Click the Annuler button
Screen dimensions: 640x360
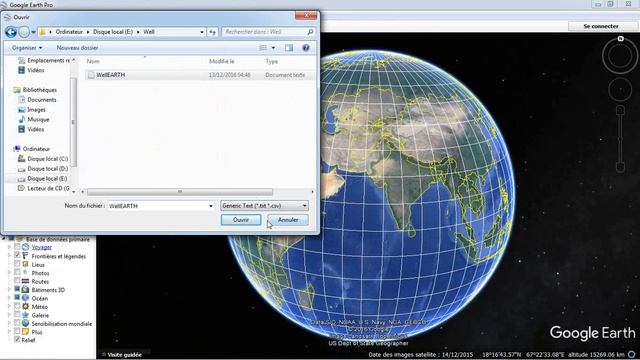[288, 220]
